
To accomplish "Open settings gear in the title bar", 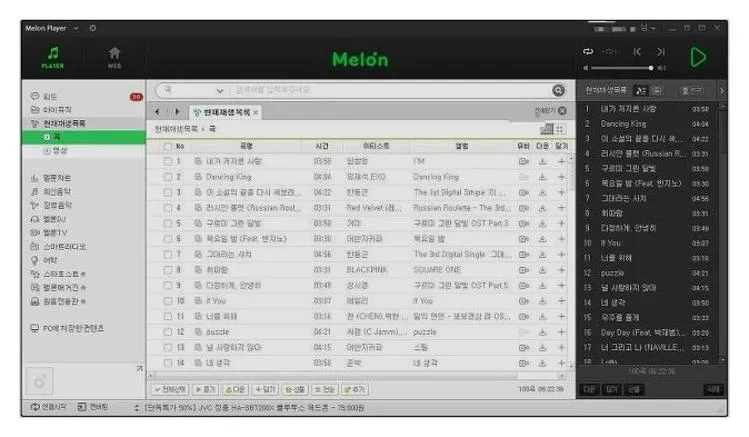I will click(x=93, y=28).
